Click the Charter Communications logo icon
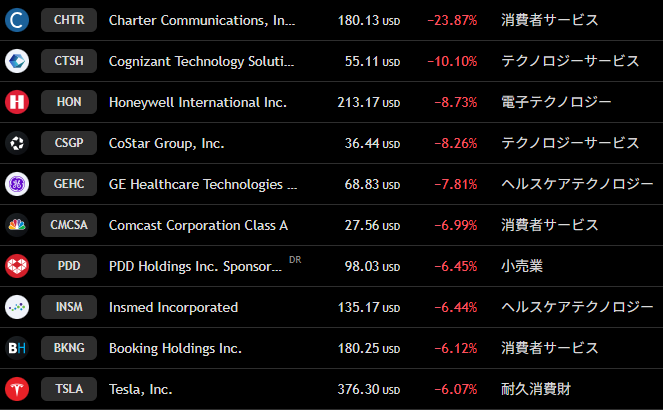The image size is (663, 410). (17, 19)
